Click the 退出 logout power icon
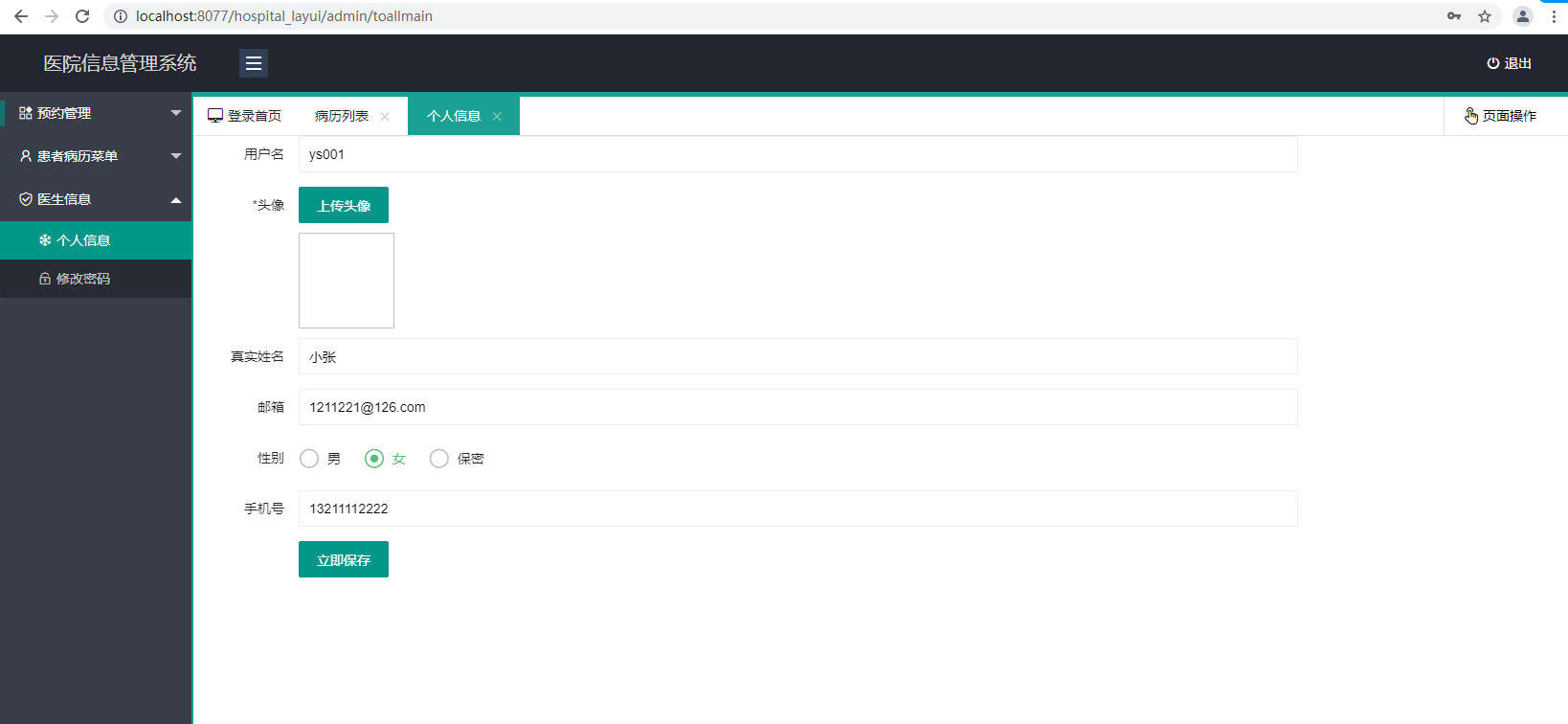1568x724 pixels. pyautogui.click(x=1492, y=63)
